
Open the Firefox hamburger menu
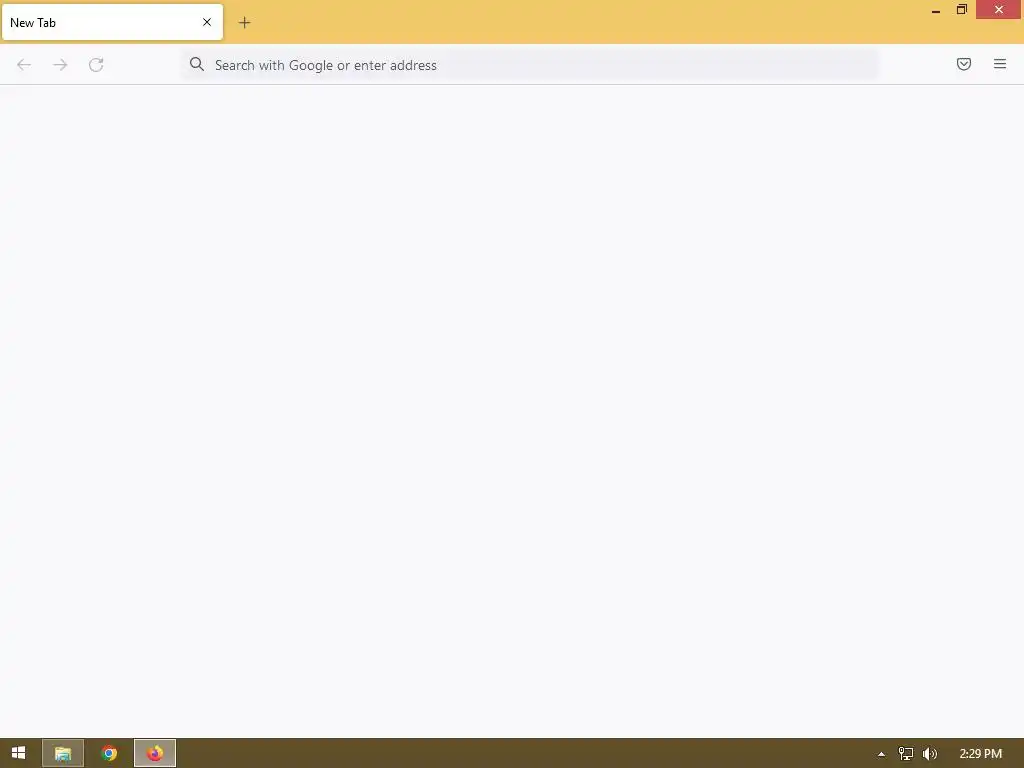pos(1000,64)
